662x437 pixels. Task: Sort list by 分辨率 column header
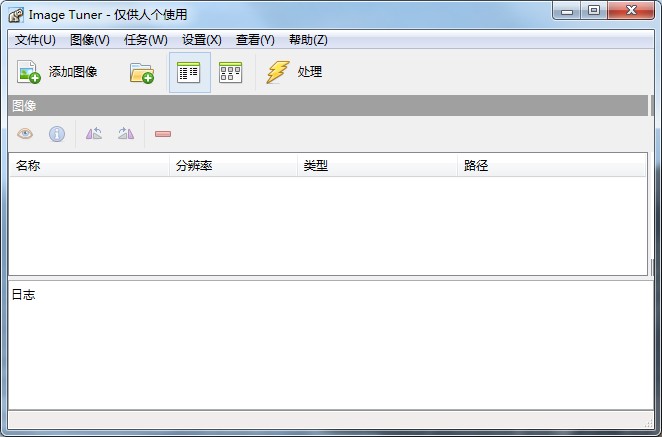pos(233,166)
